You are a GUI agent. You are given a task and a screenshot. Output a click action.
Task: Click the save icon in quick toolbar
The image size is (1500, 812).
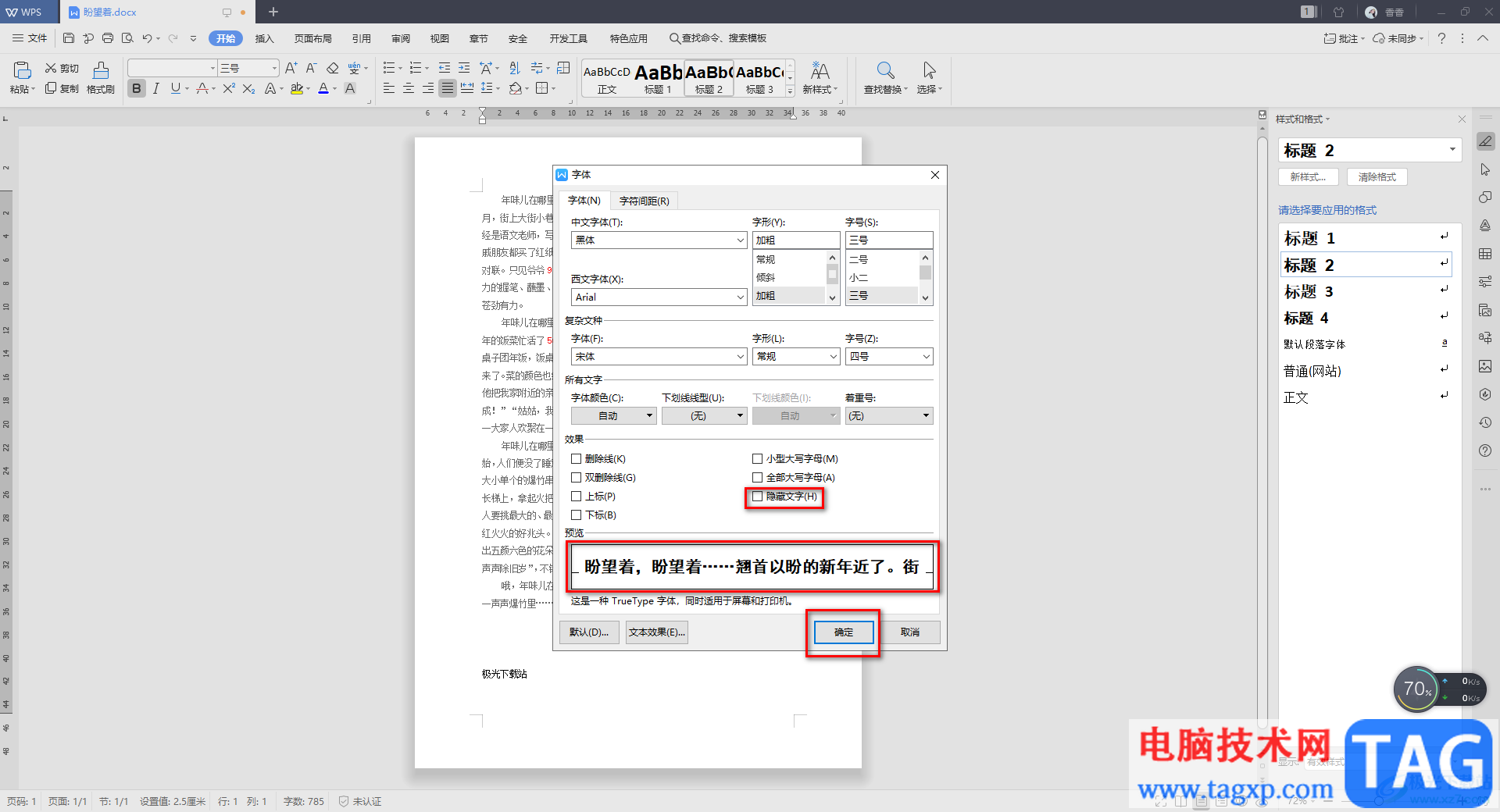[x=69, y=37]
